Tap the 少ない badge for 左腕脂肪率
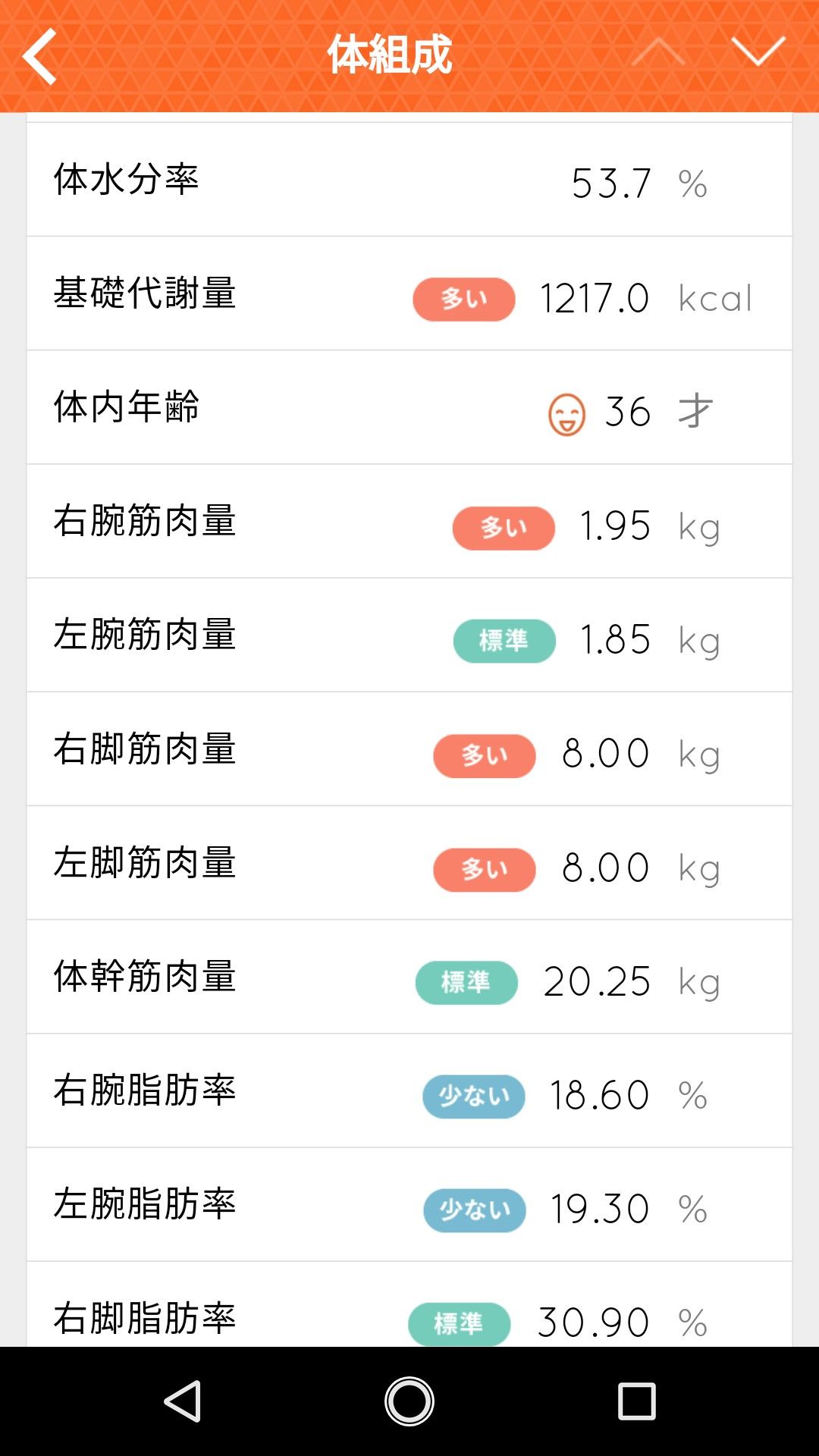Screen dimensions: 819x1456 (475, 1210)
